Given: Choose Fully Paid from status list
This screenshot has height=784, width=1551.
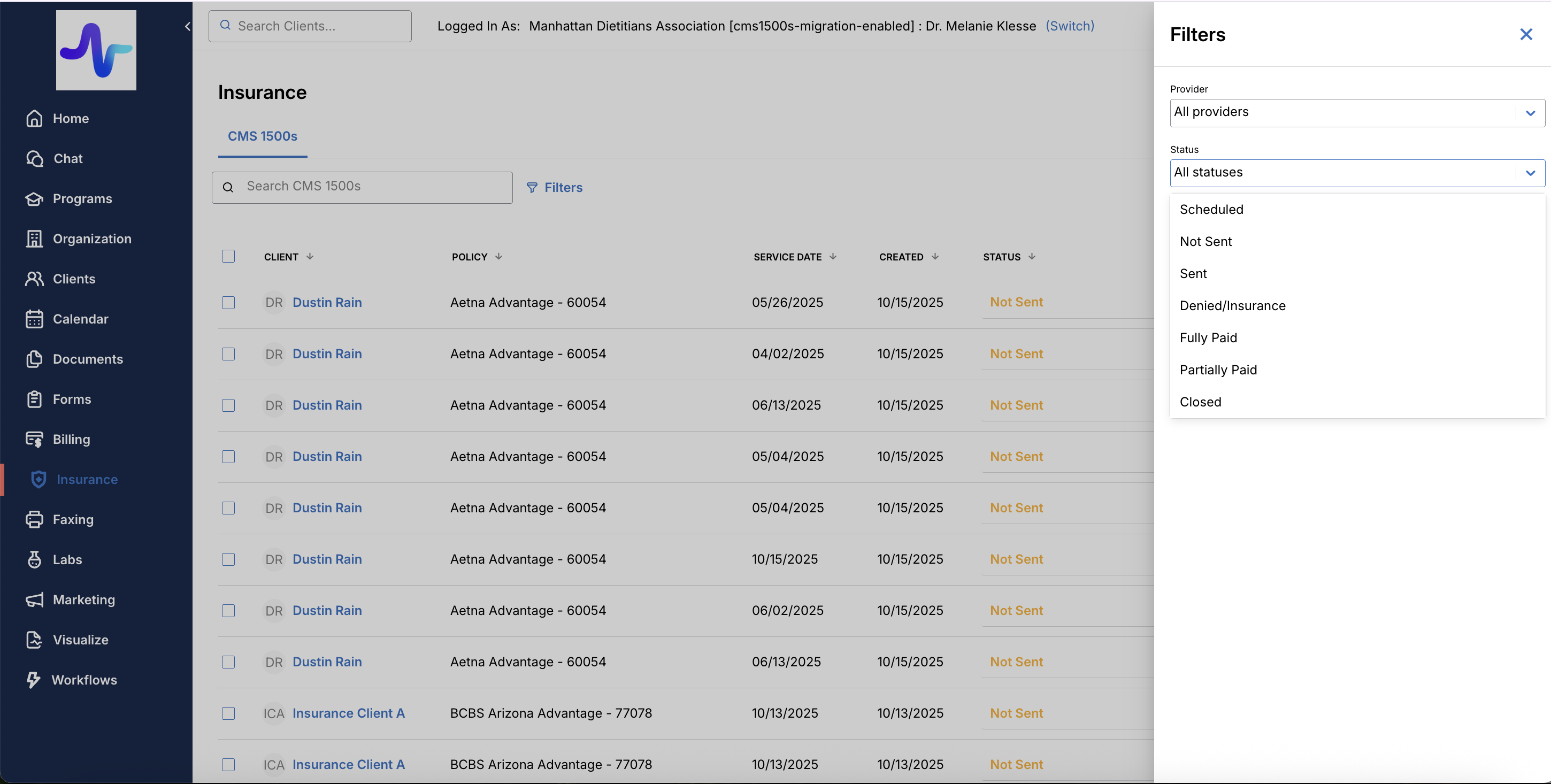Looking at the screenshot, I should click(1208, 338).
